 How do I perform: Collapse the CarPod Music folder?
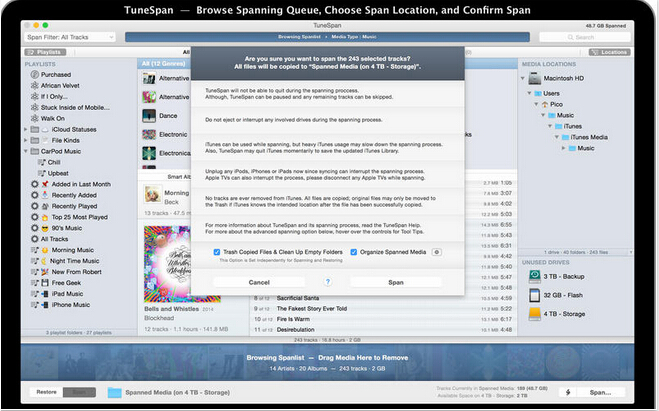tap(26, 151)
